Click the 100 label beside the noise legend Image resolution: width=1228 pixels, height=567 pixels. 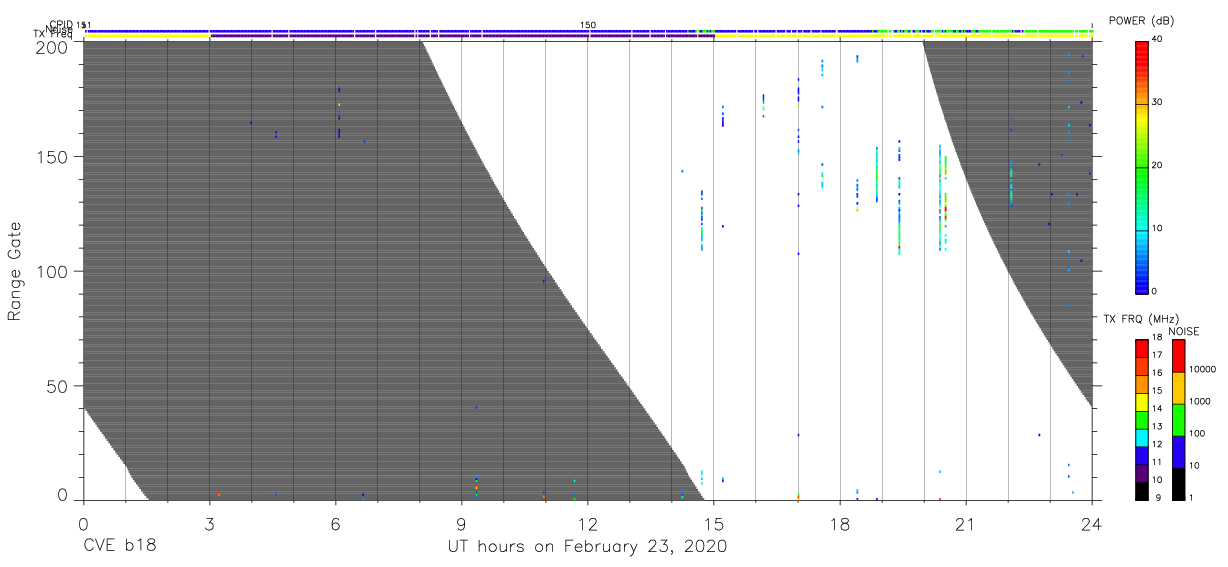pos(1197,433)
